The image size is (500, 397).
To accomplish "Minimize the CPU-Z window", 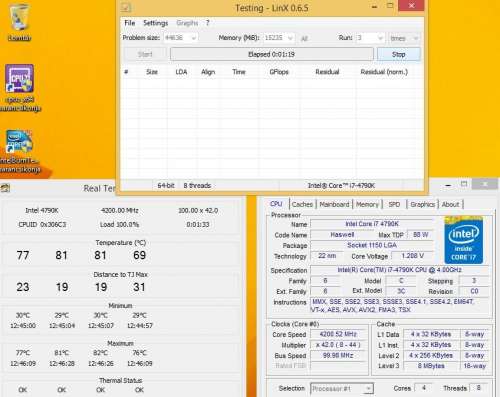I will point(448,185).
